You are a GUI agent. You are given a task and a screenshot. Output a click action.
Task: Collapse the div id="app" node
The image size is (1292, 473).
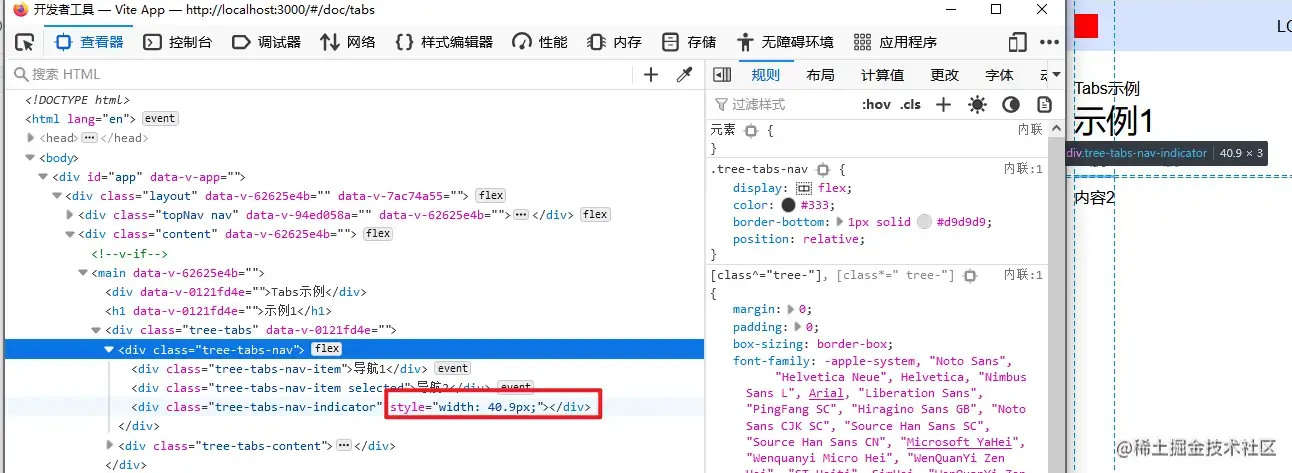pyautogui.click(x=43, y=176)
